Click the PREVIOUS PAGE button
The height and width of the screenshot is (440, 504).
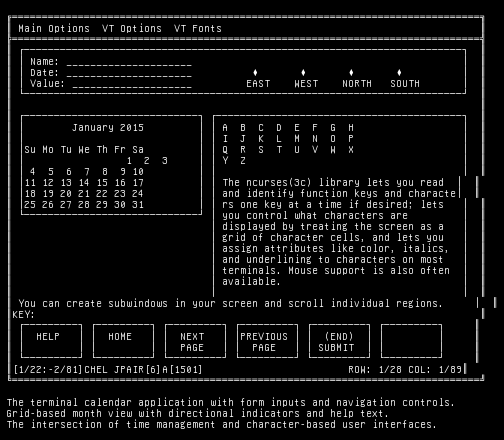267,341
